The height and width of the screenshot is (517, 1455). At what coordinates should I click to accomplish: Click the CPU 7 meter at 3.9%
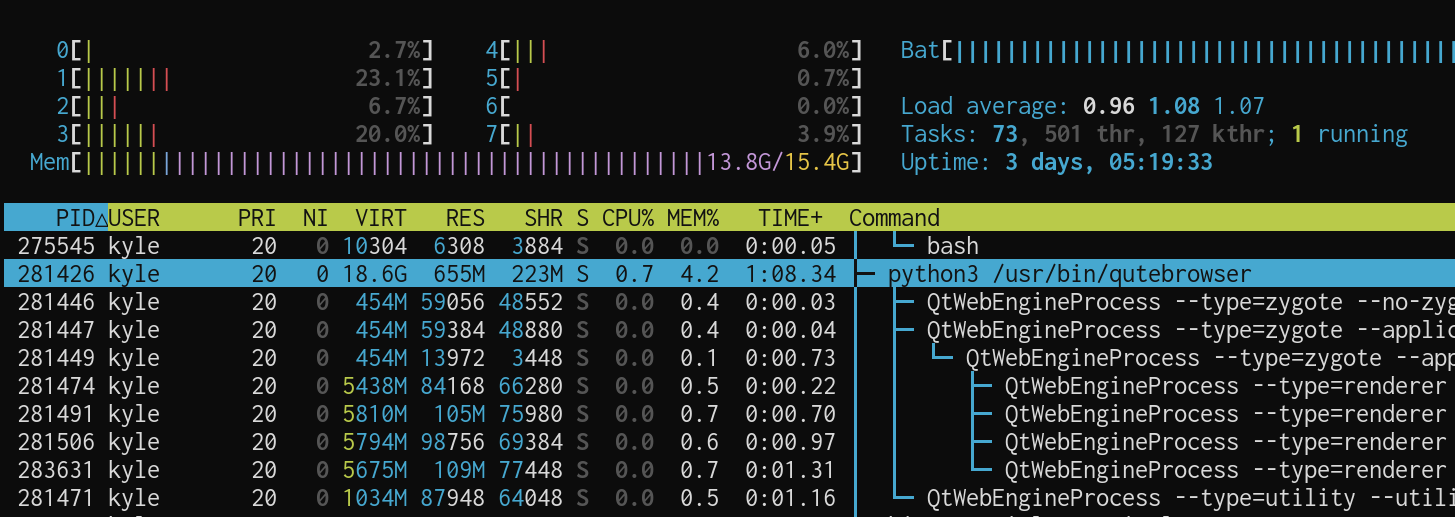point(673,134)
